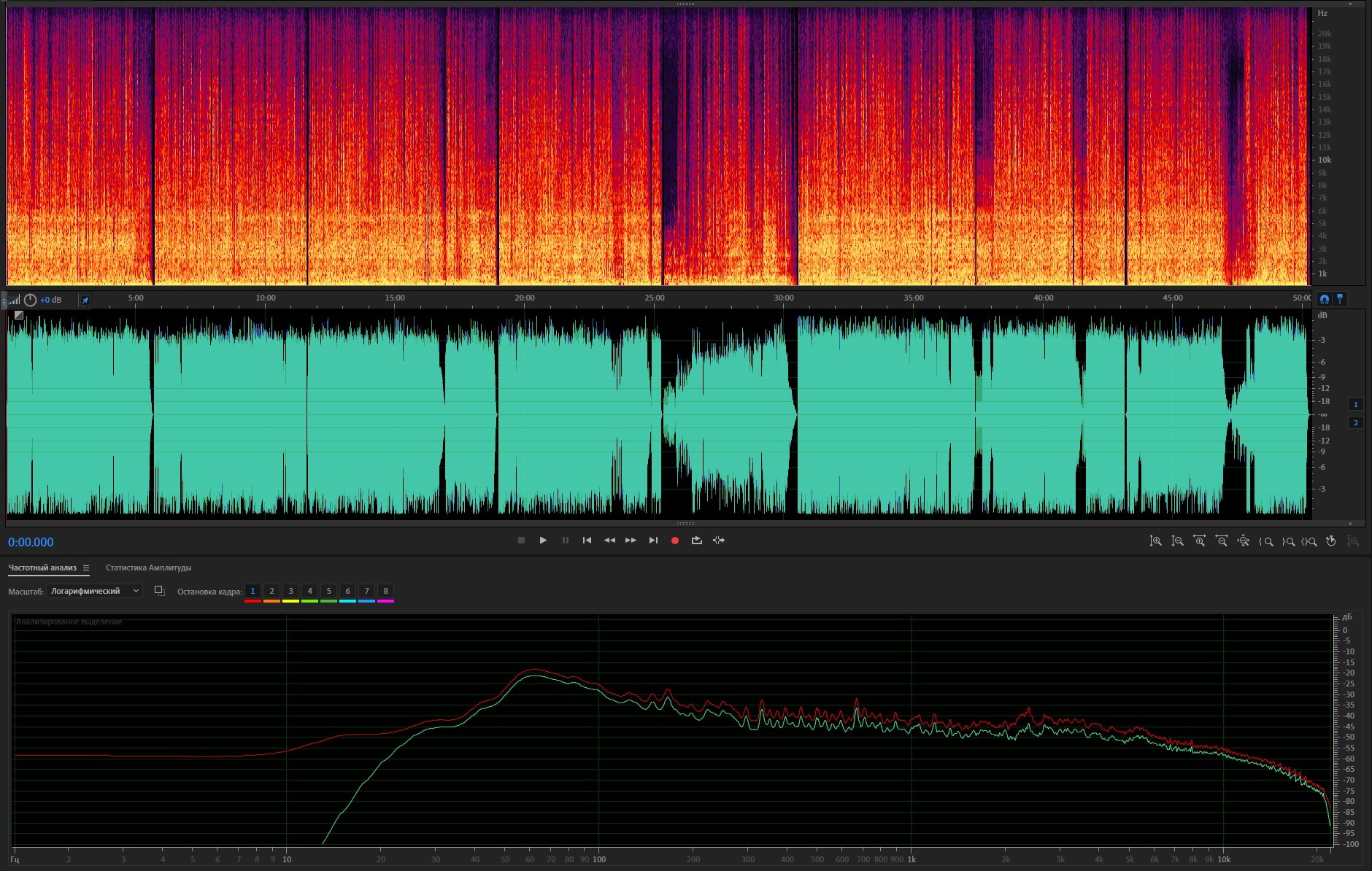The width and height of the screenshot is (1372, 871).
Task: Click Zoom to Selection icon
Action: click(x=1309, y=541)
